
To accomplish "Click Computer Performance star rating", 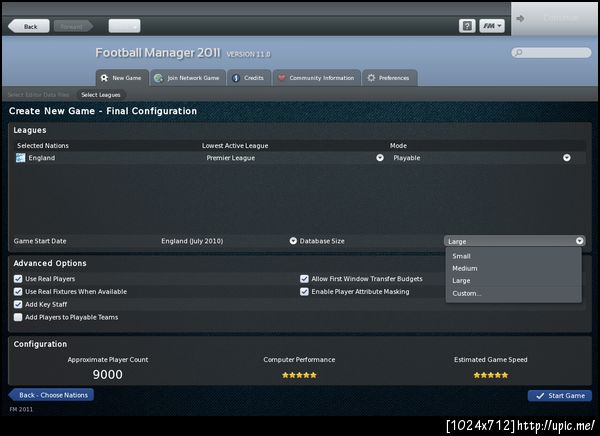I will (x=299, y=375).
